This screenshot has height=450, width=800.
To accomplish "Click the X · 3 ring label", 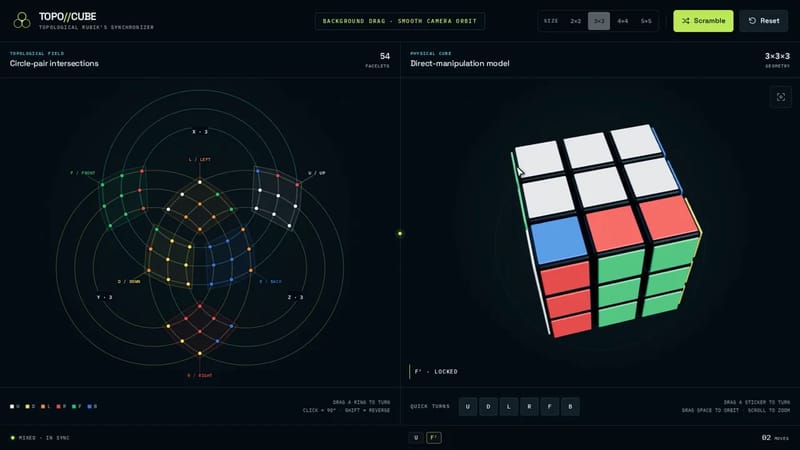I will pyautogui.click(x=200, y=132).
